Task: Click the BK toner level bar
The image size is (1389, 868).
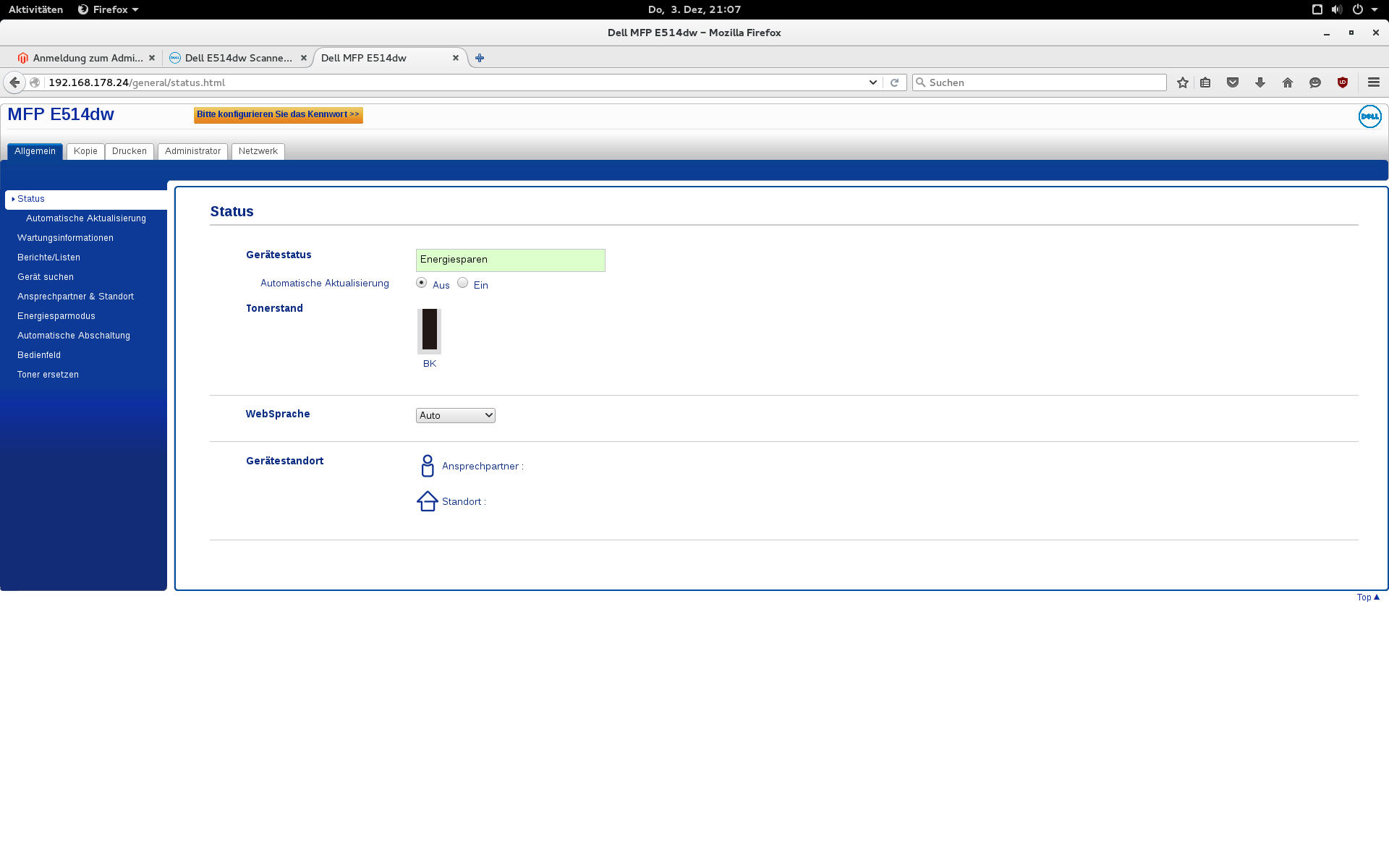Action: coord(429,331)
